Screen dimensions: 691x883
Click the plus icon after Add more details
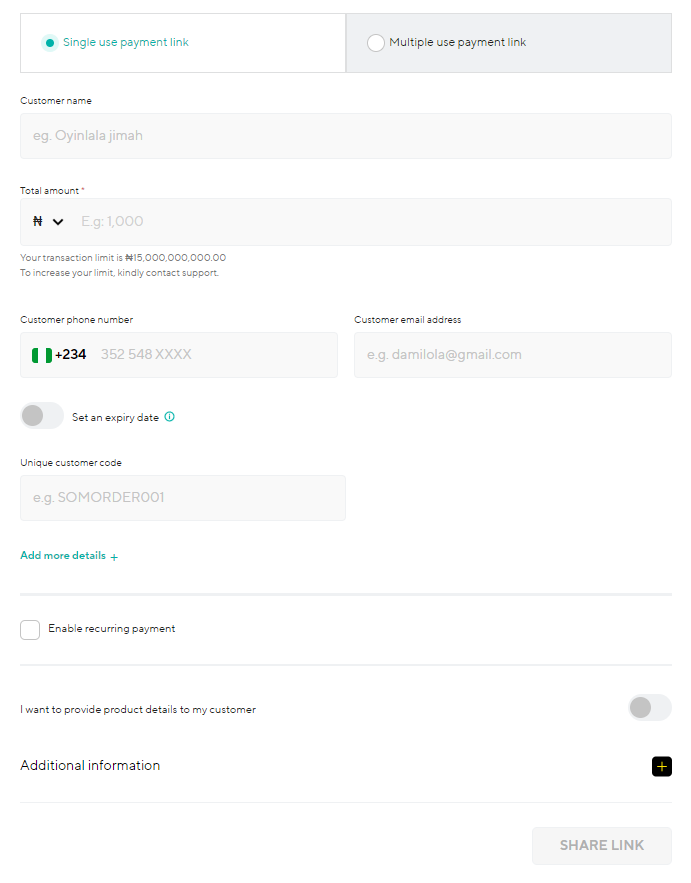point(114,557)
